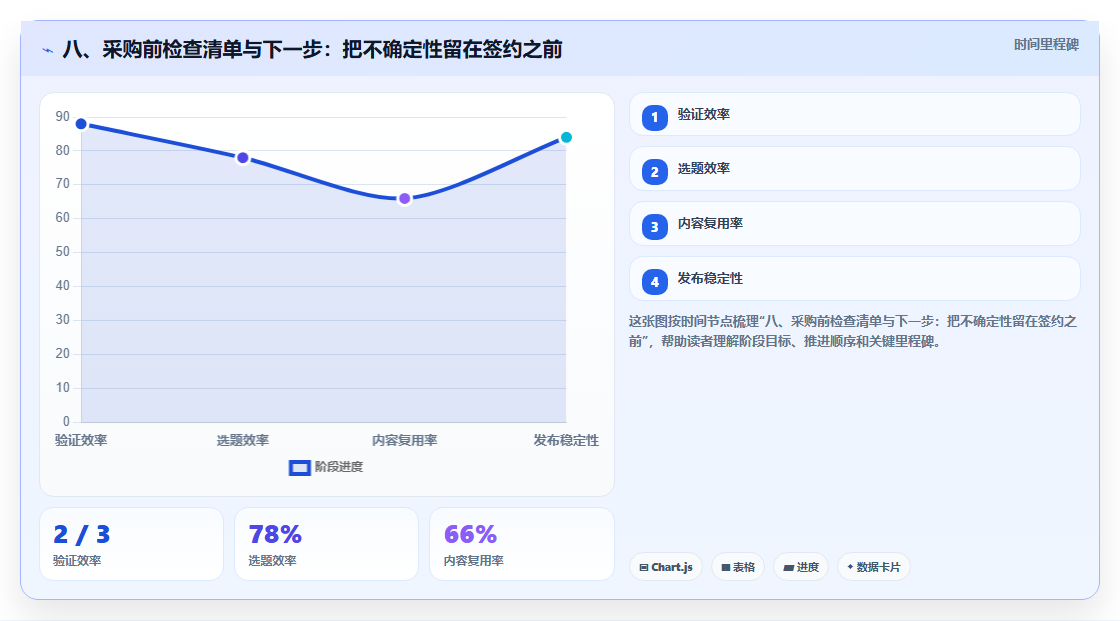The height and width of the screenshot is (621, 1120).
Task: Click the 进度 tag
Action: pyautogui.click(x=801, y=567)
